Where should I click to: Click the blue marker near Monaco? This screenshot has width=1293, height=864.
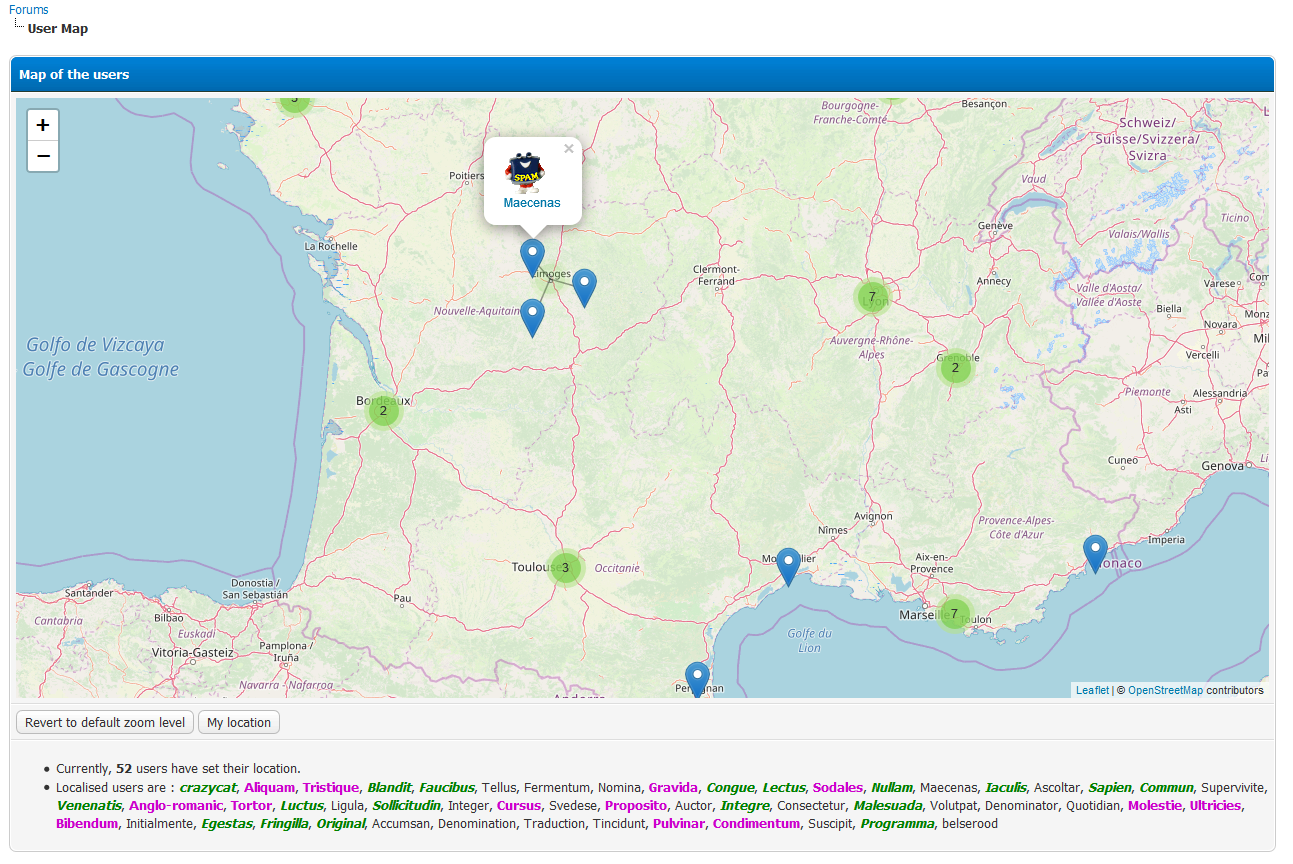pyautogui.click(x=1095, y=552)
